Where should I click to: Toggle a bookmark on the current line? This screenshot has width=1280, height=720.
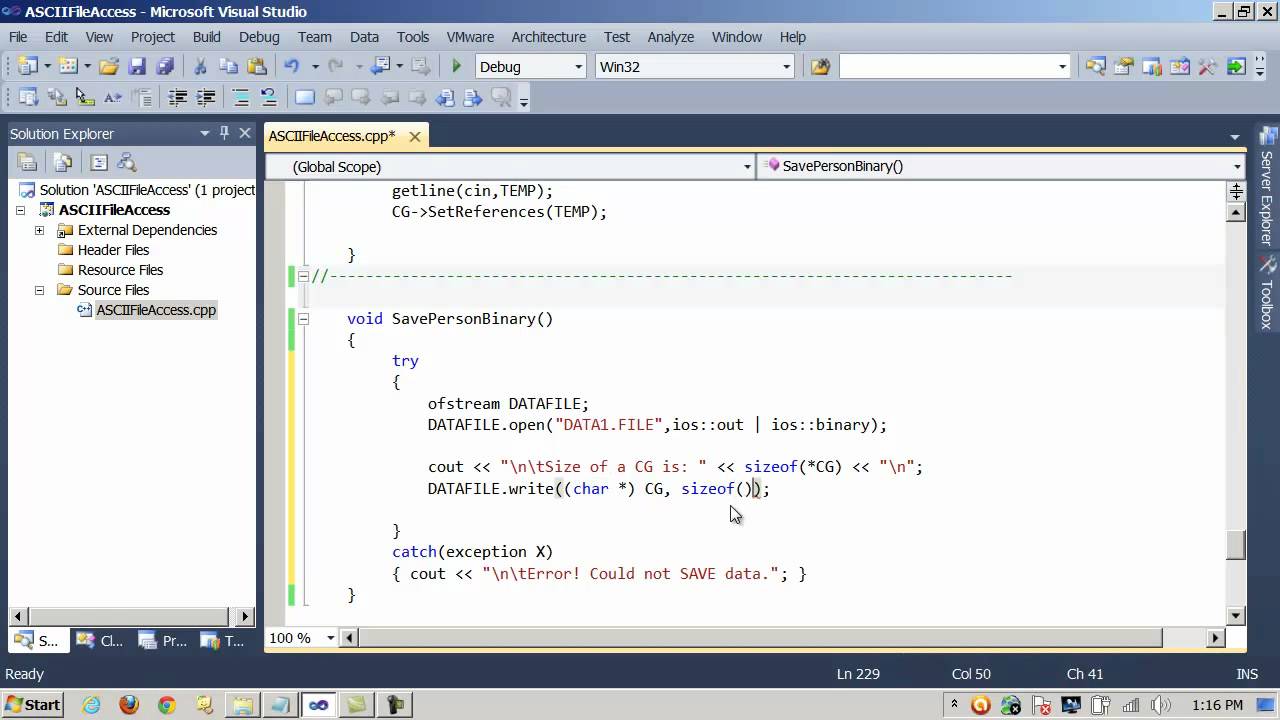click(305, 97)
